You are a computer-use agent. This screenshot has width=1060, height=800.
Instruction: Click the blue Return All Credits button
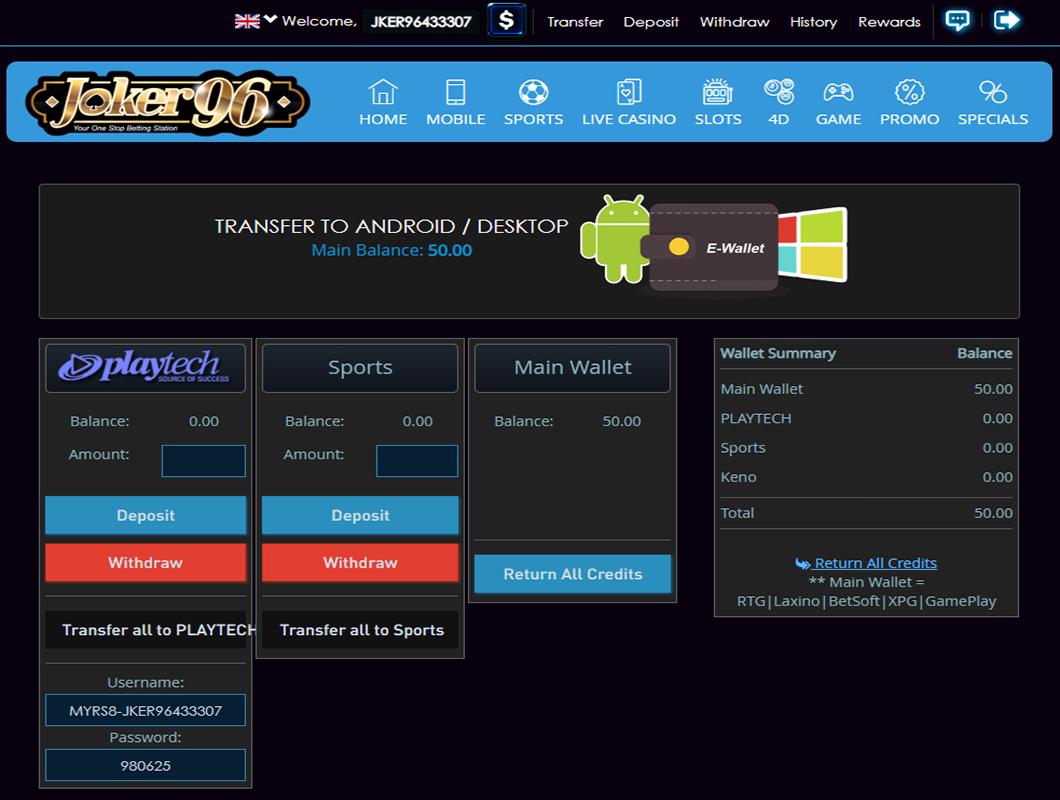click(573, 574)
